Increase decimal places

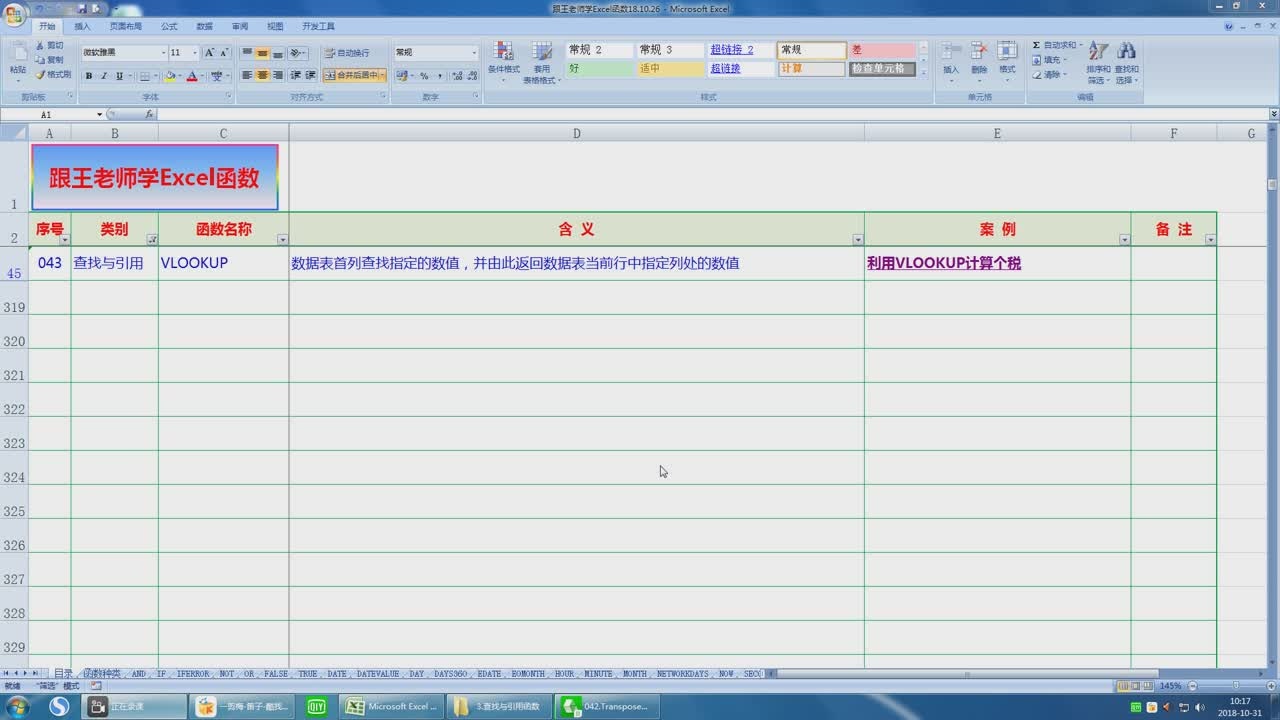tap(457, 76)
